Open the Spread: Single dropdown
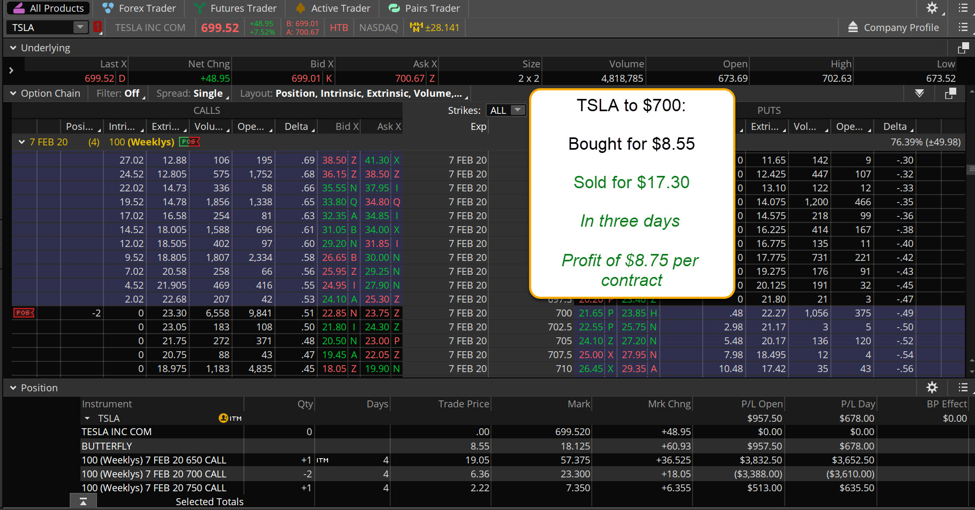 point(193,93)
